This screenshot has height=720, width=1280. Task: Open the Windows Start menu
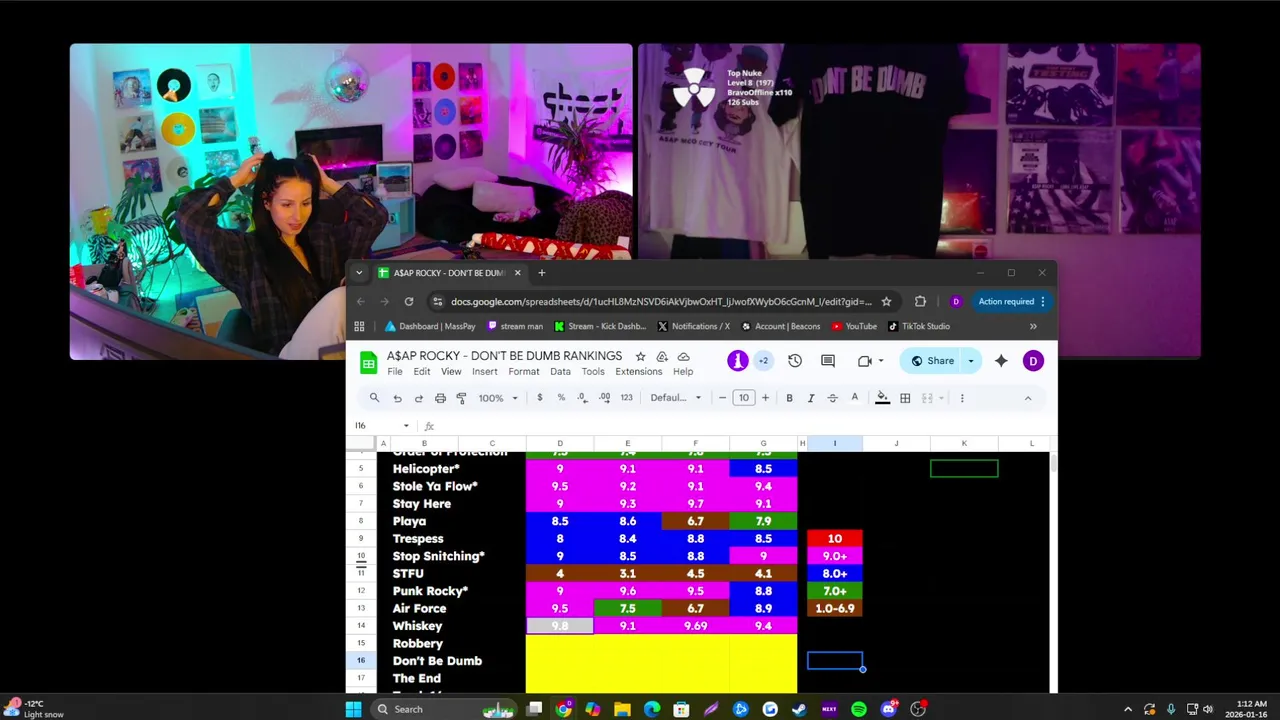pyautogui.click(x=353, y=709)
